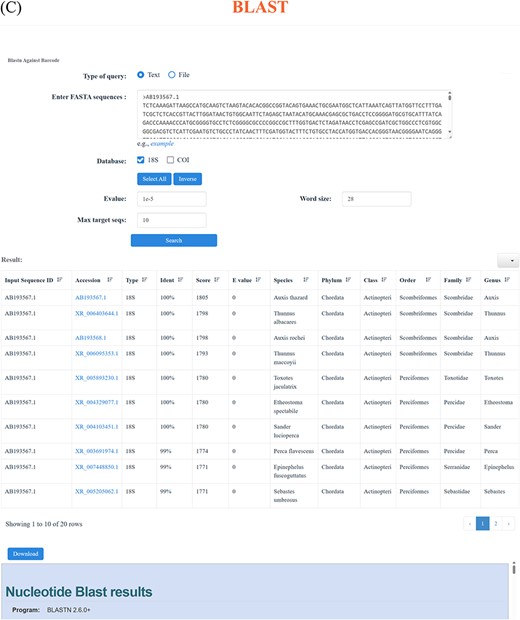Sort the Species column

pyautogui.click(x=306, y=280)
